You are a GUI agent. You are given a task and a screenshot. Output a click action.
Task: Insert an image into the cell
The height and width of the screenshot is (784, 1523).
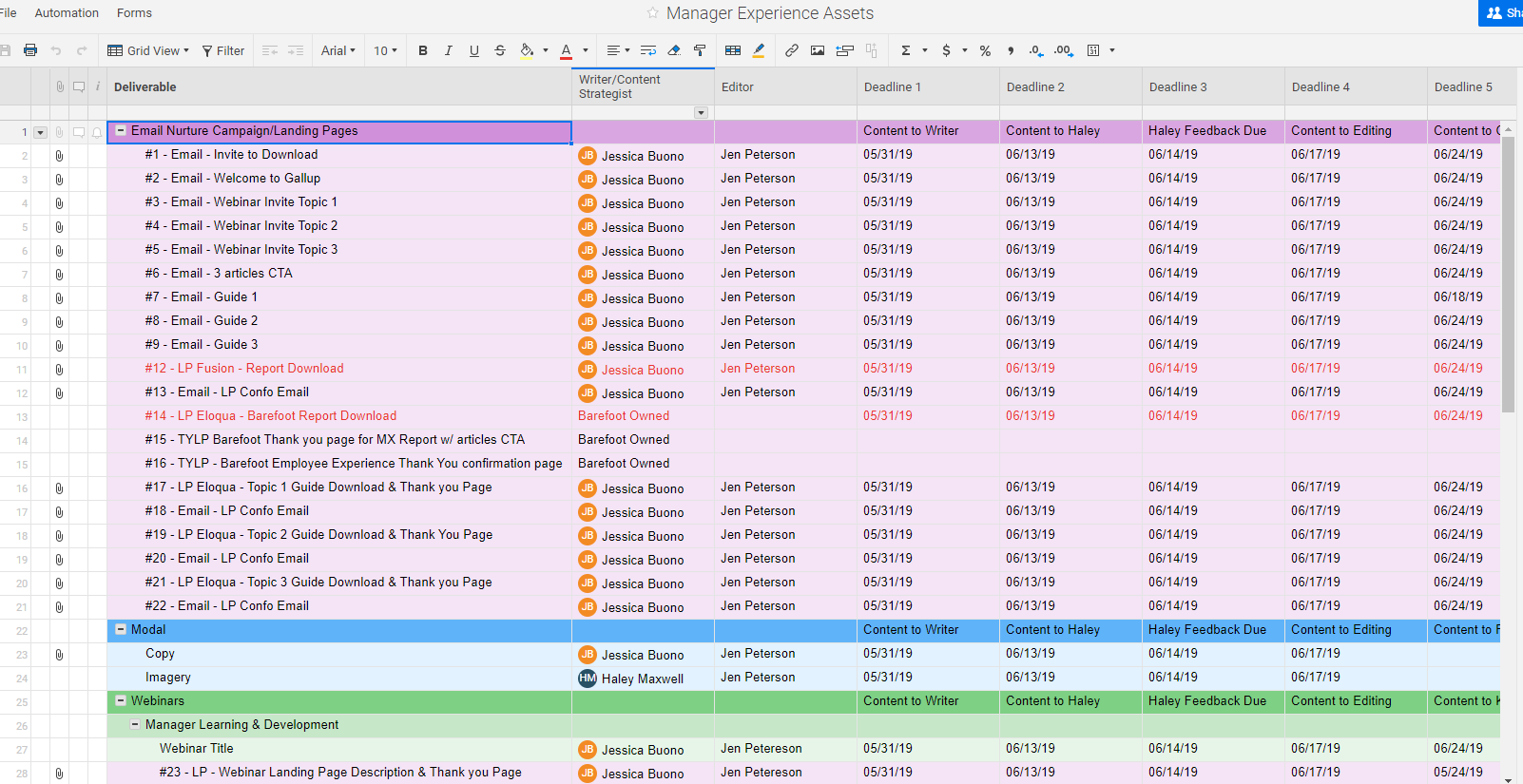click(x=818, y=50)
